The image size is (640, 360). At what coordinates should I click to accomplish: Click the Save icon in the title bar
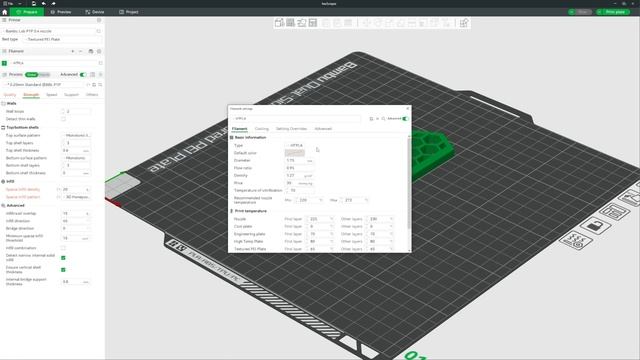pyautogui.click(x=33, y=4)
